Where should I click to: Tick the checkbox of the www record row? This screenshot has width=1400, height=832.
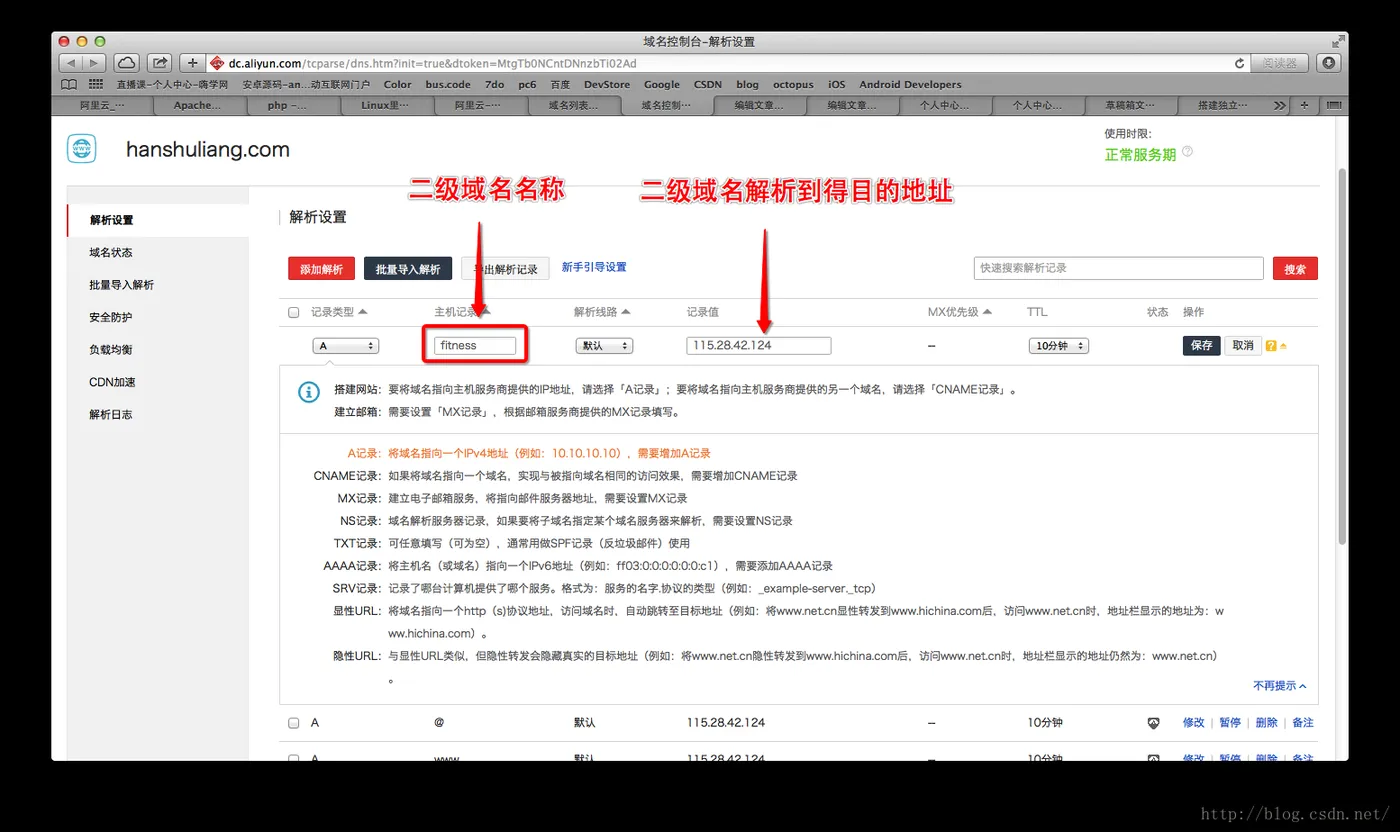pyautogui.click(x=294, y=756)
